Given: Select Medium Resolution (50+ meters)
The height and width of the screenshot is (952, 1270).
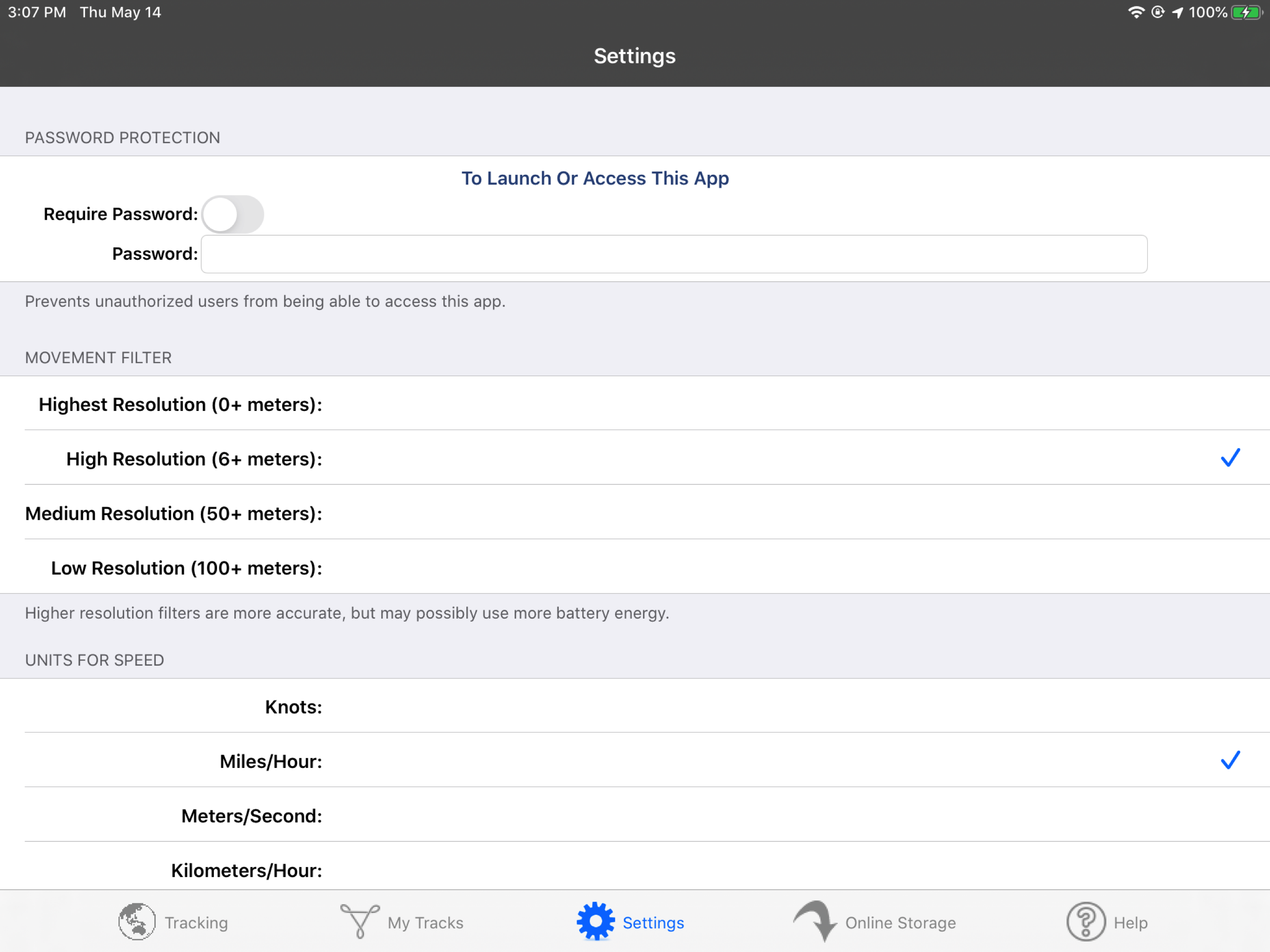Looking at the screenshot, I should click(173, 513).
